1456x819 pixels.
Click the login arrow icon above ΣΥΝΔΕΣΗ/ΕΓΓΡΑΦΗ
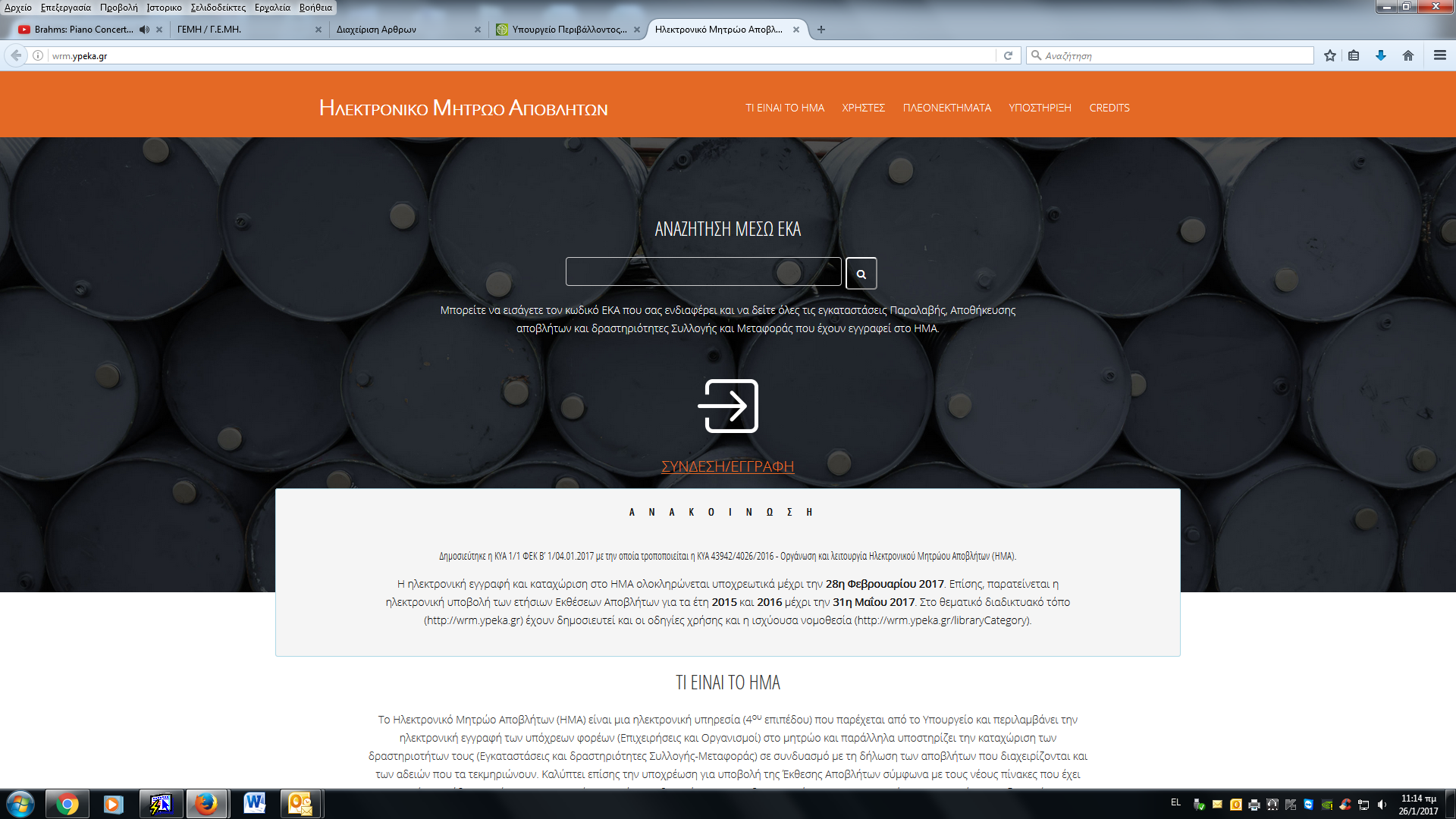[x=728, y=406]
